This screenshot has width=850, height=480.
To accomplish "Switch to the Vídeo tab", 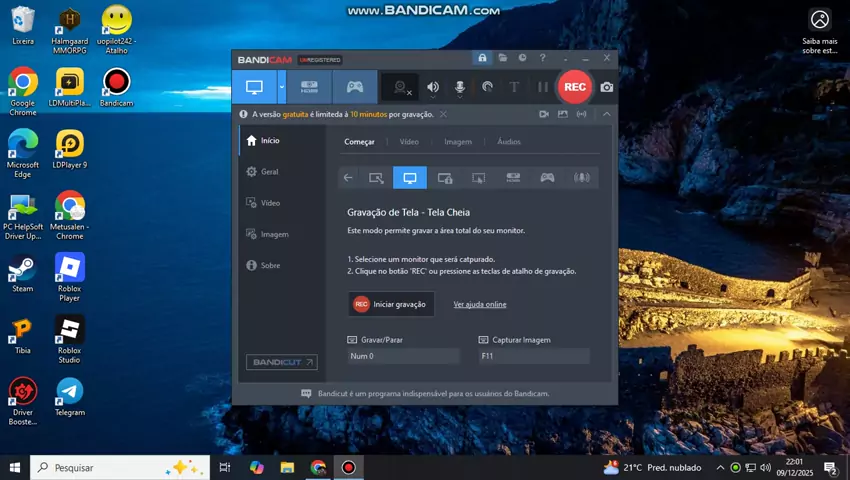I will click(x=409, y=142).
